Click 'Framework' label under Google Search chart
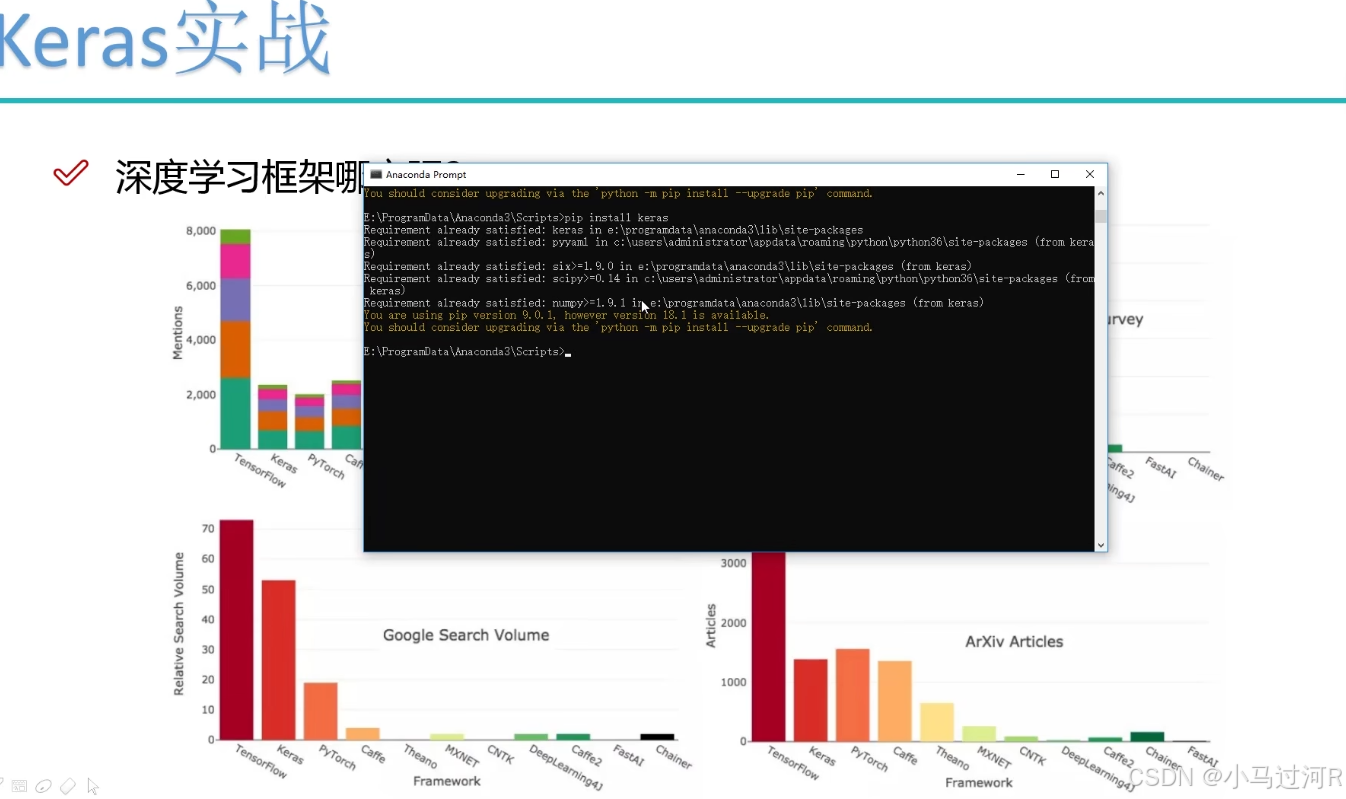This screenshot has width=1346, height=799. pos(447,781)
